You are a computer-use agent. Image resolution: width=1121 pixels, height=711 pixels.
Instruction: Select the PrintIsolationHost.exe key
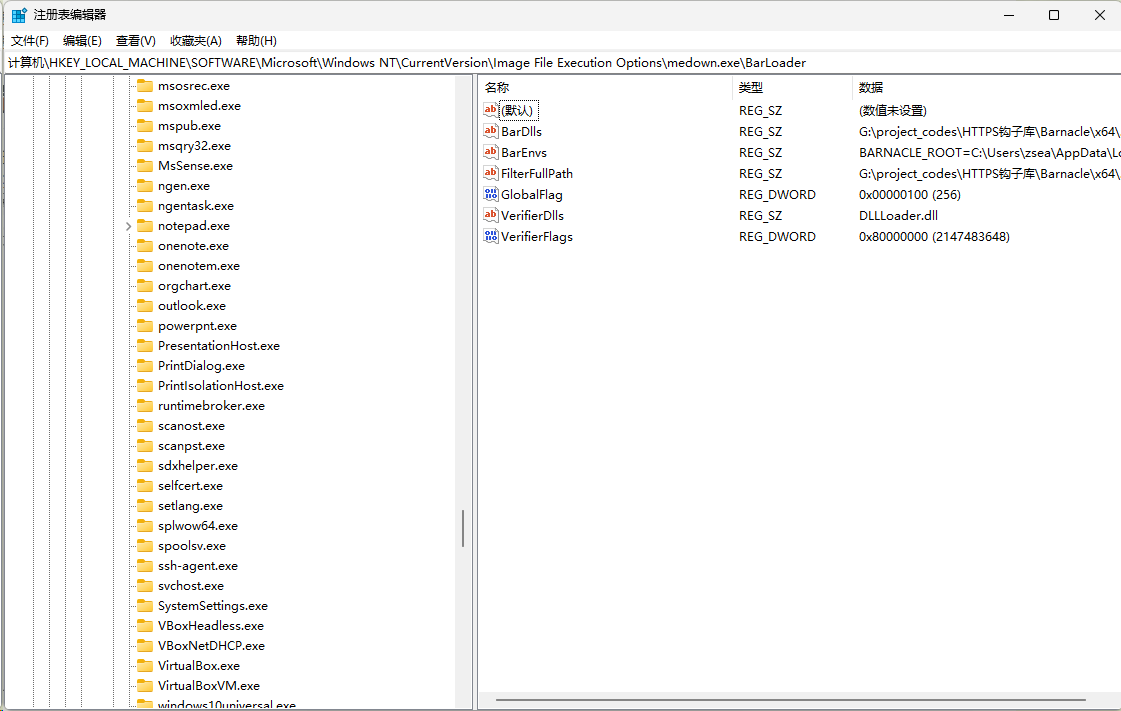pos(220,386)
